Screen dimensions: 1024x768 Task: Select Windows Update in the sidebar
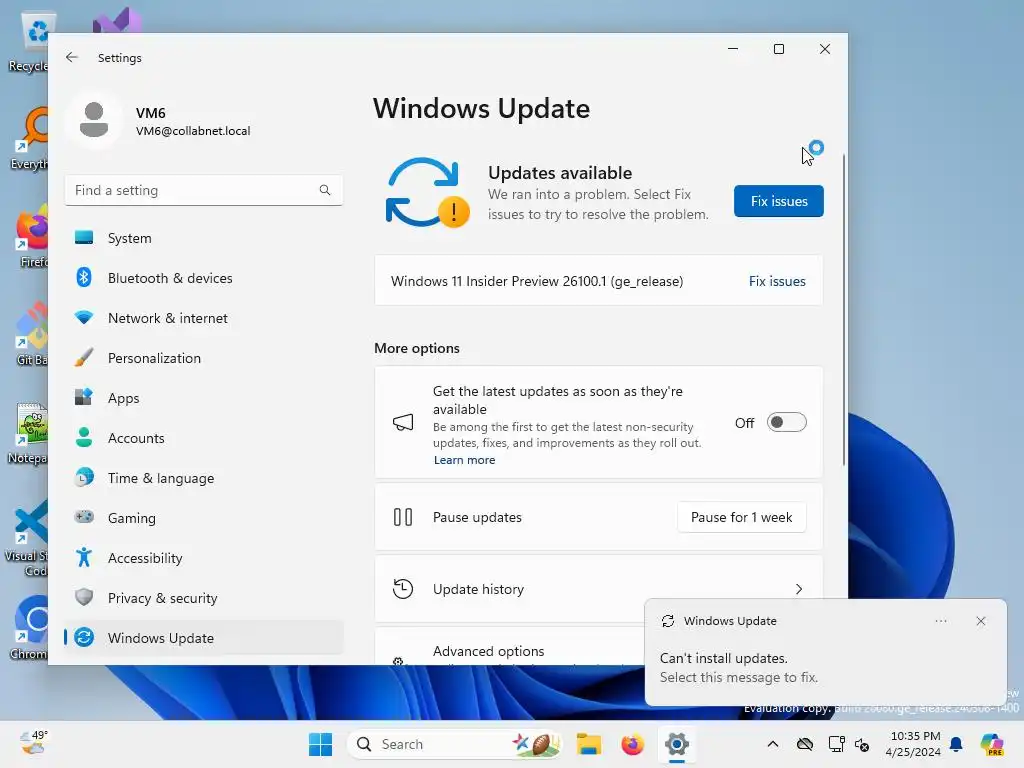(204, 638)
